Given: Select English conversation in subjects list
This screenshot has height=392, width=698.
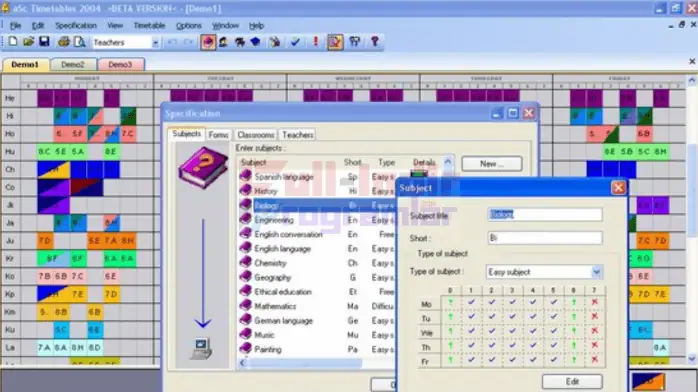Looking at the screenshot, I should tap(288, 234).
